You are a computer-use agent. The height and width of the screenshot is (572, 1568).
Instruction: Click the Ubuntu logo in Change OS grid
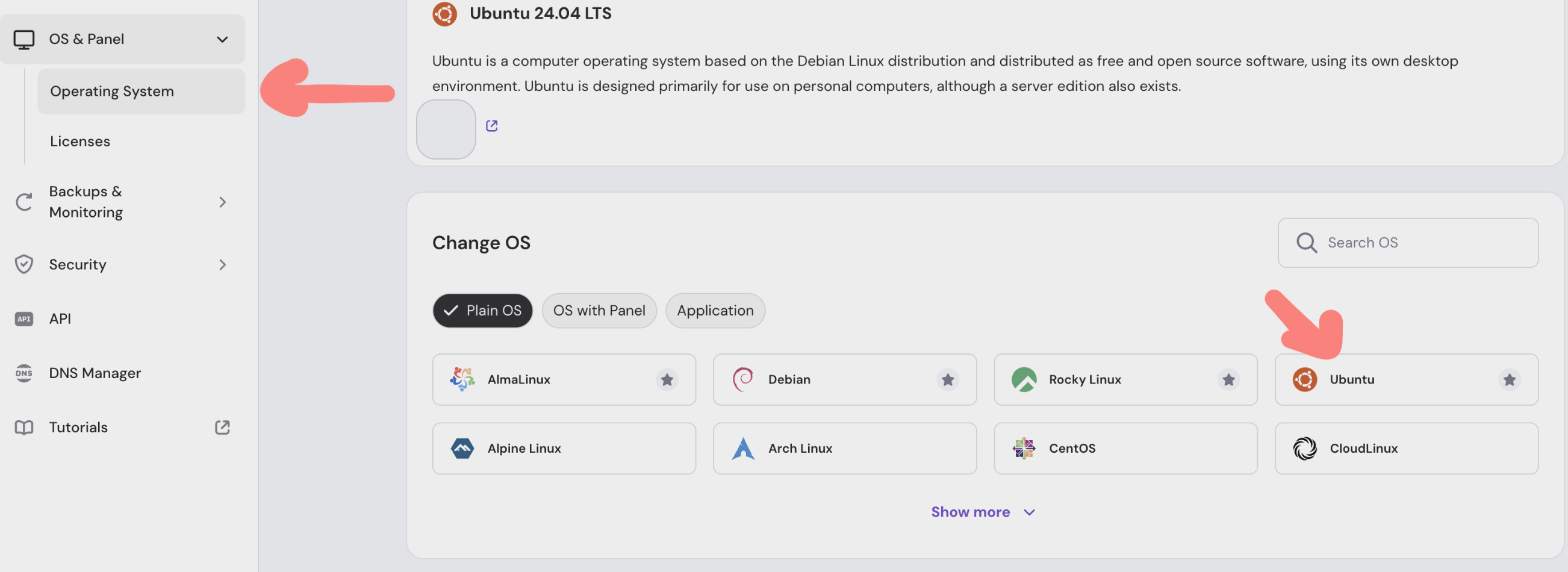1304,380
